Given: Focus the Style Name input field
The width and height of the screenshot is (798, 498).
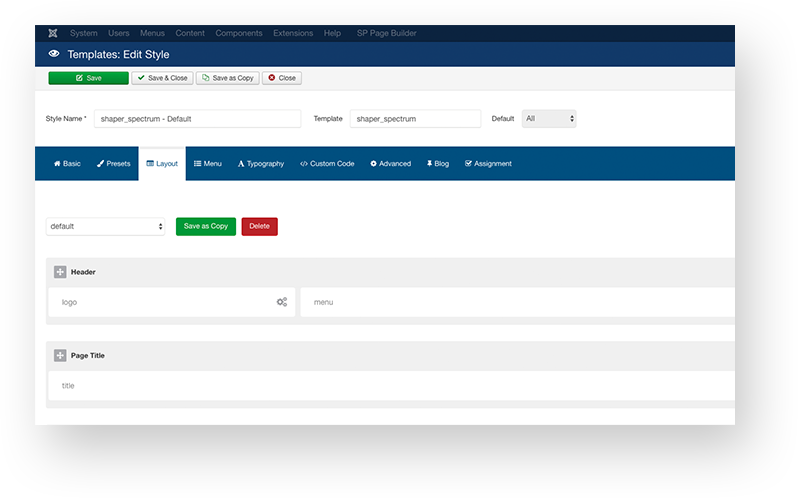Looking at the screenshot, I should coord(197,119).
